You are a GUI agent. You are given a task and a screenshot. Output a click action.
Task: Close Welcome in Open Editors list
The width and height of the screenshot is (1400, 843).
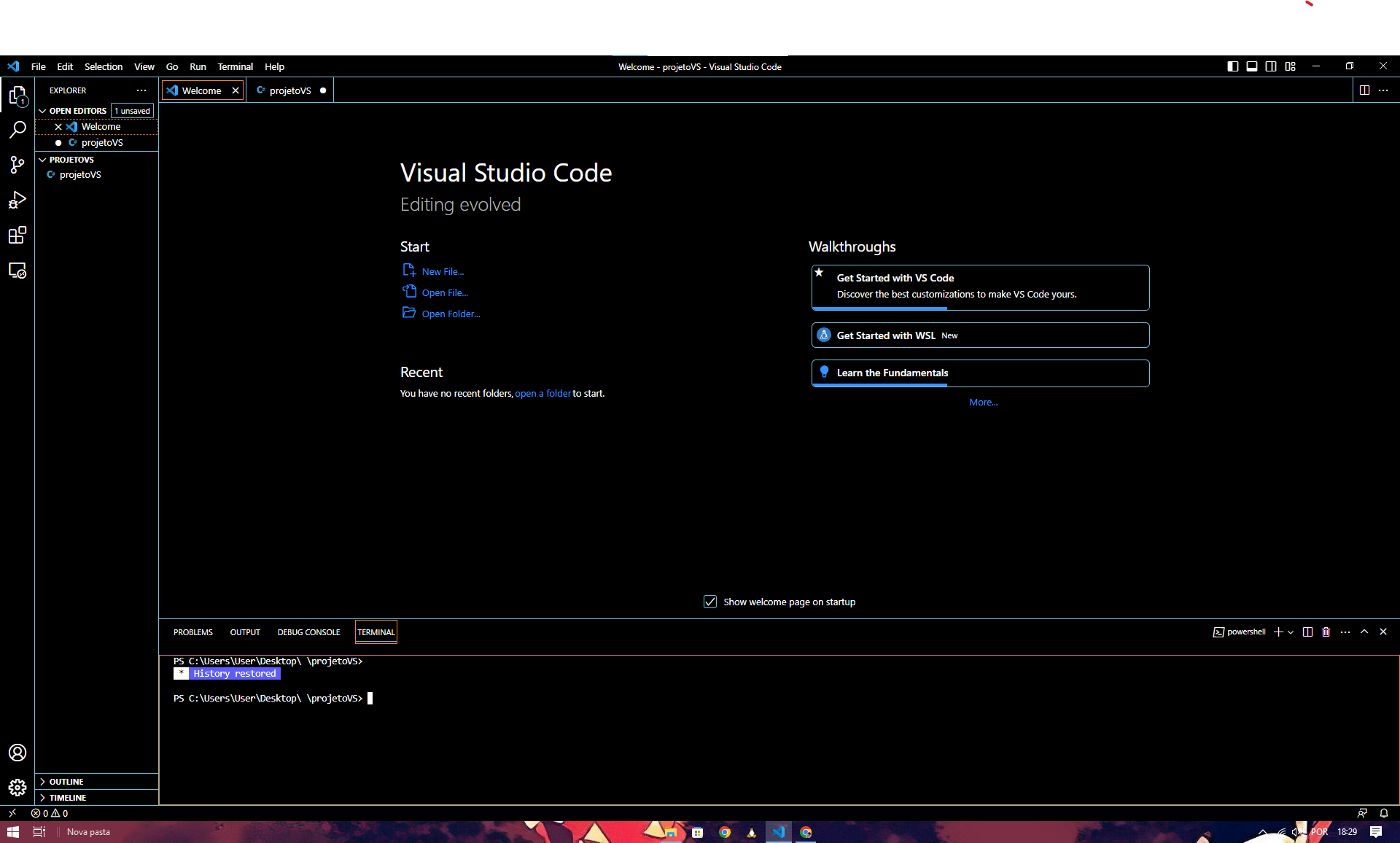pos(58,127)
